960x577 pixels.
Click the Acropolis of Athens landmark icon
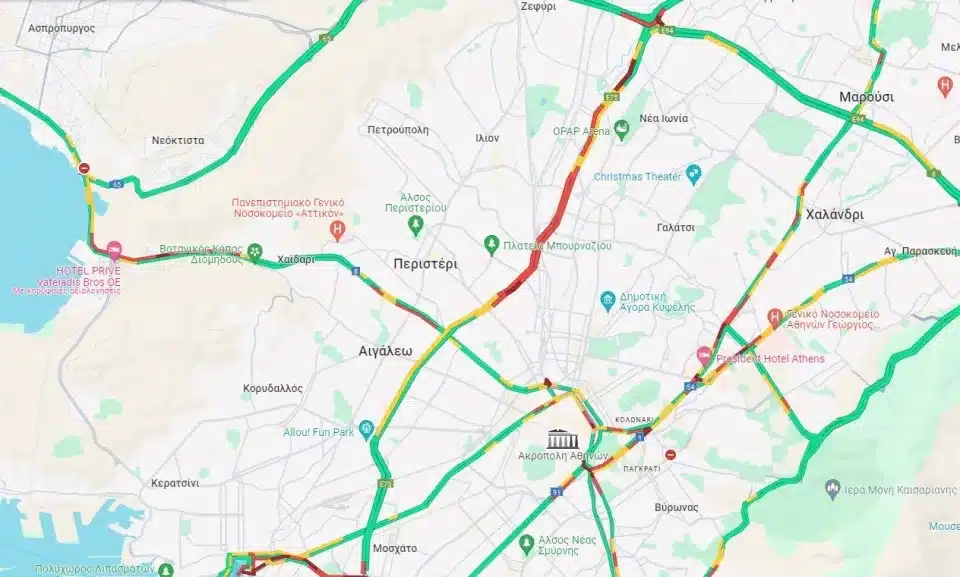559,439
